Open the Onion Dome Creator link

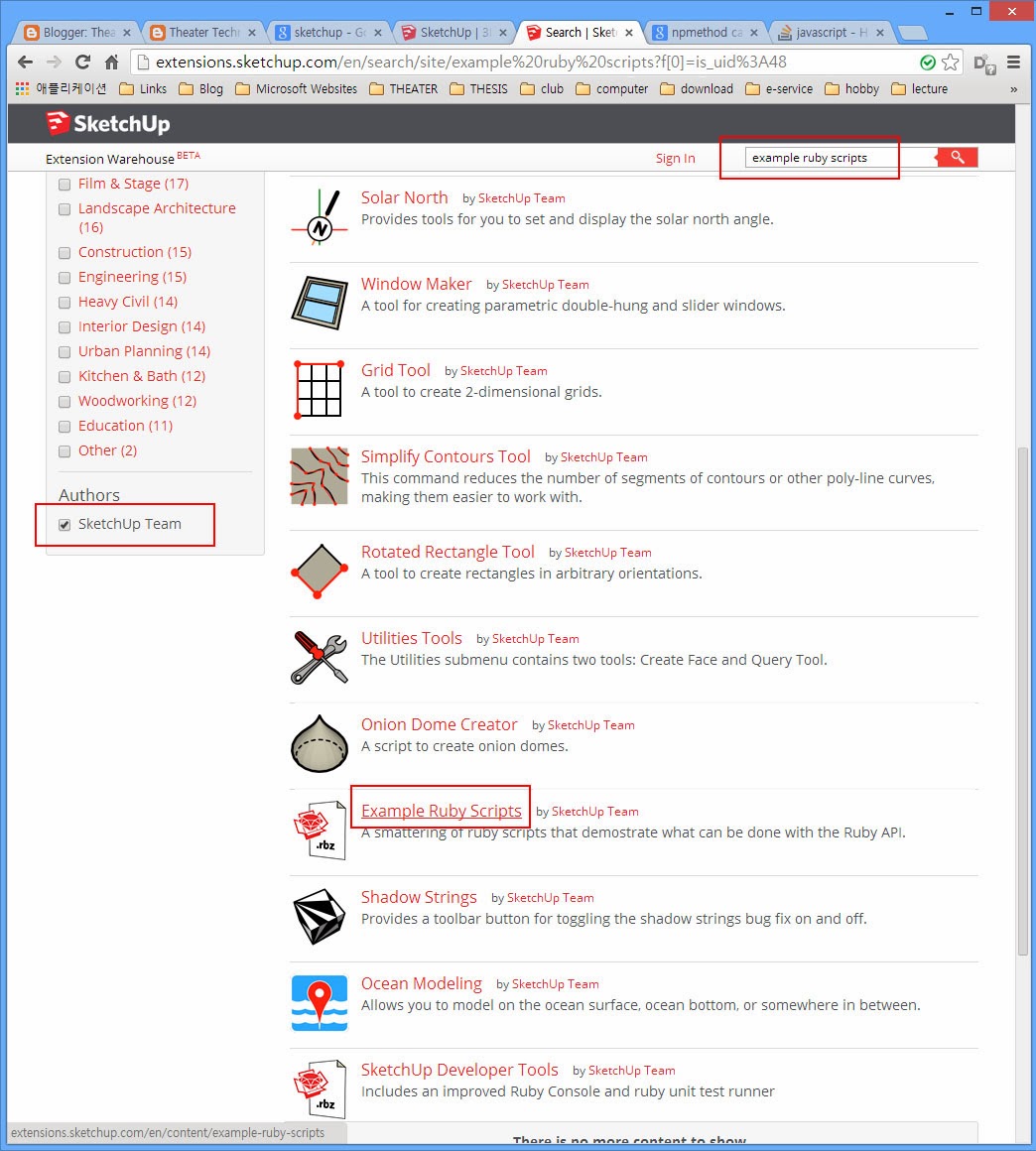439,724
